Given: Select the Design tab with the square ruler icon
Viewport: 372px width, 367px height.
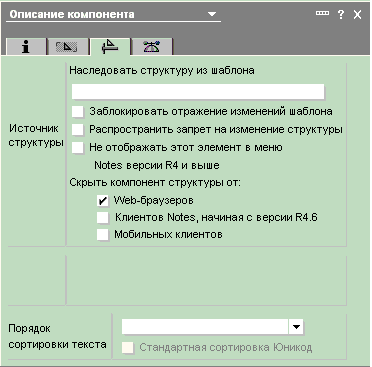Looking at the screenshot, I should click(x=110, y=47).
